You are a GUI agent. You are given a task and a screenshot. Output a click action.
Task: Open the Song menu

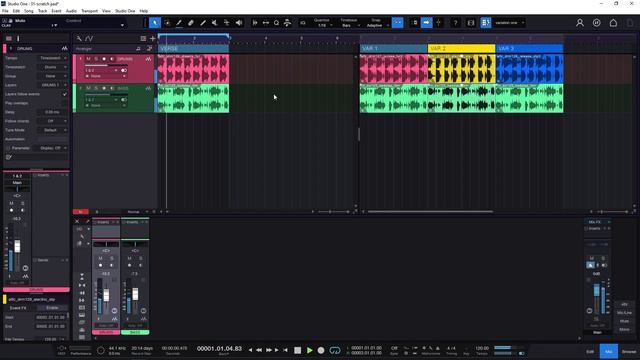click(29, 11)
